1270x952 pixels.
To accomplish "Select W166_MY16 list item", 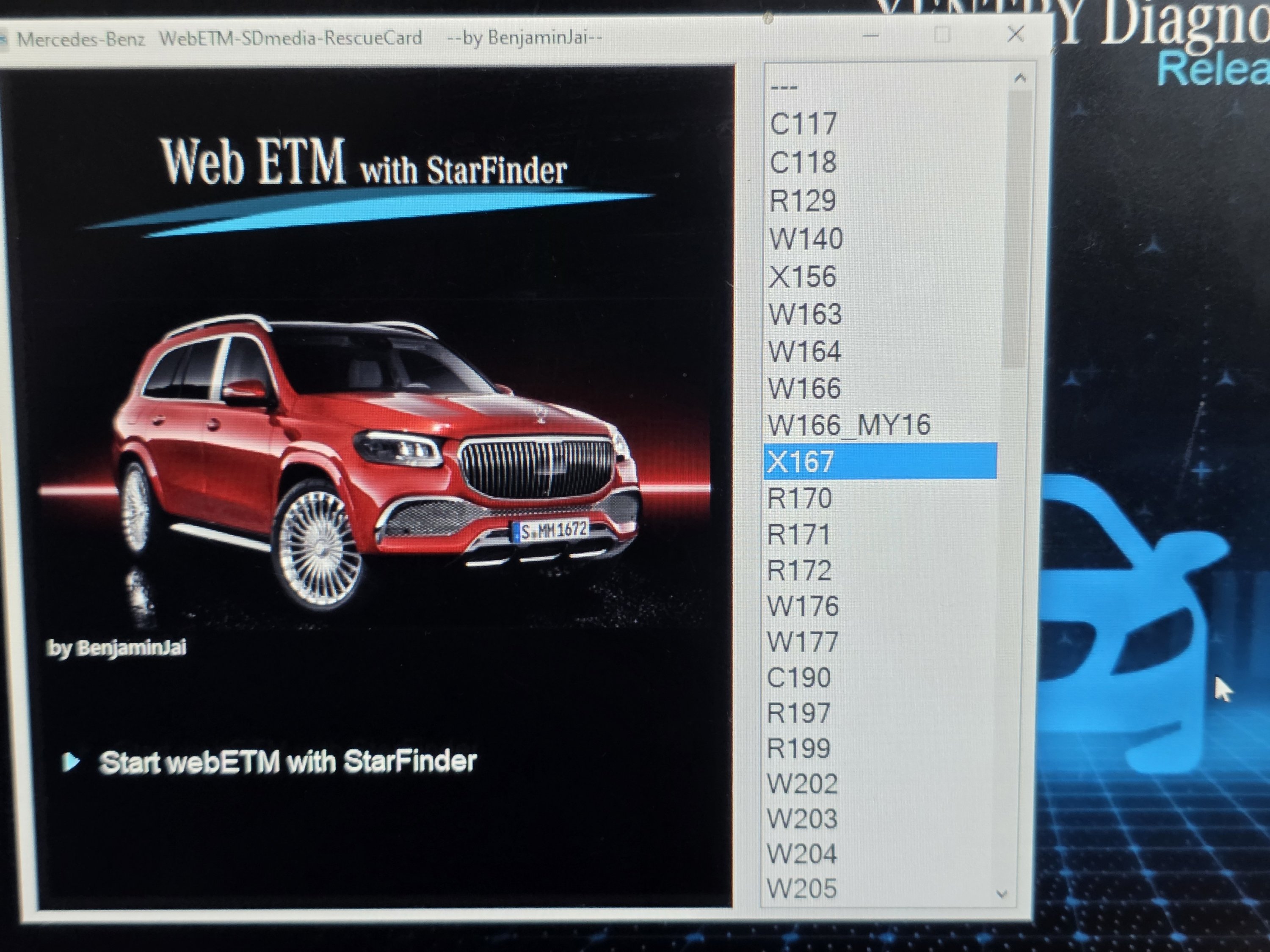I will click(849, 425).
